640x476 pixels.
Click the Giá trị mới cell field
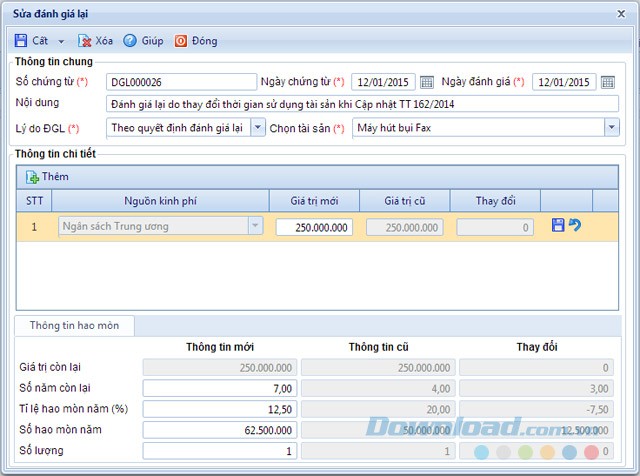click(x=314, y=227)
